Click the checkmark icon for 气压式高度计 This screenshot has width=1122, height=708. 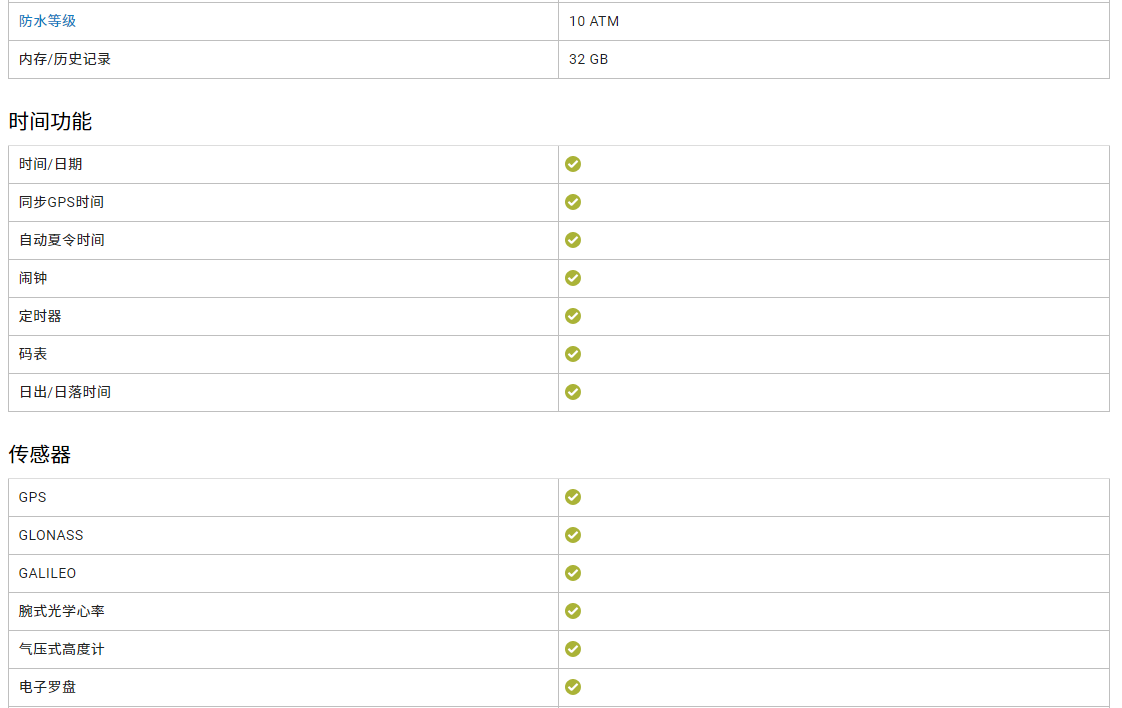(x=573, y=649)
